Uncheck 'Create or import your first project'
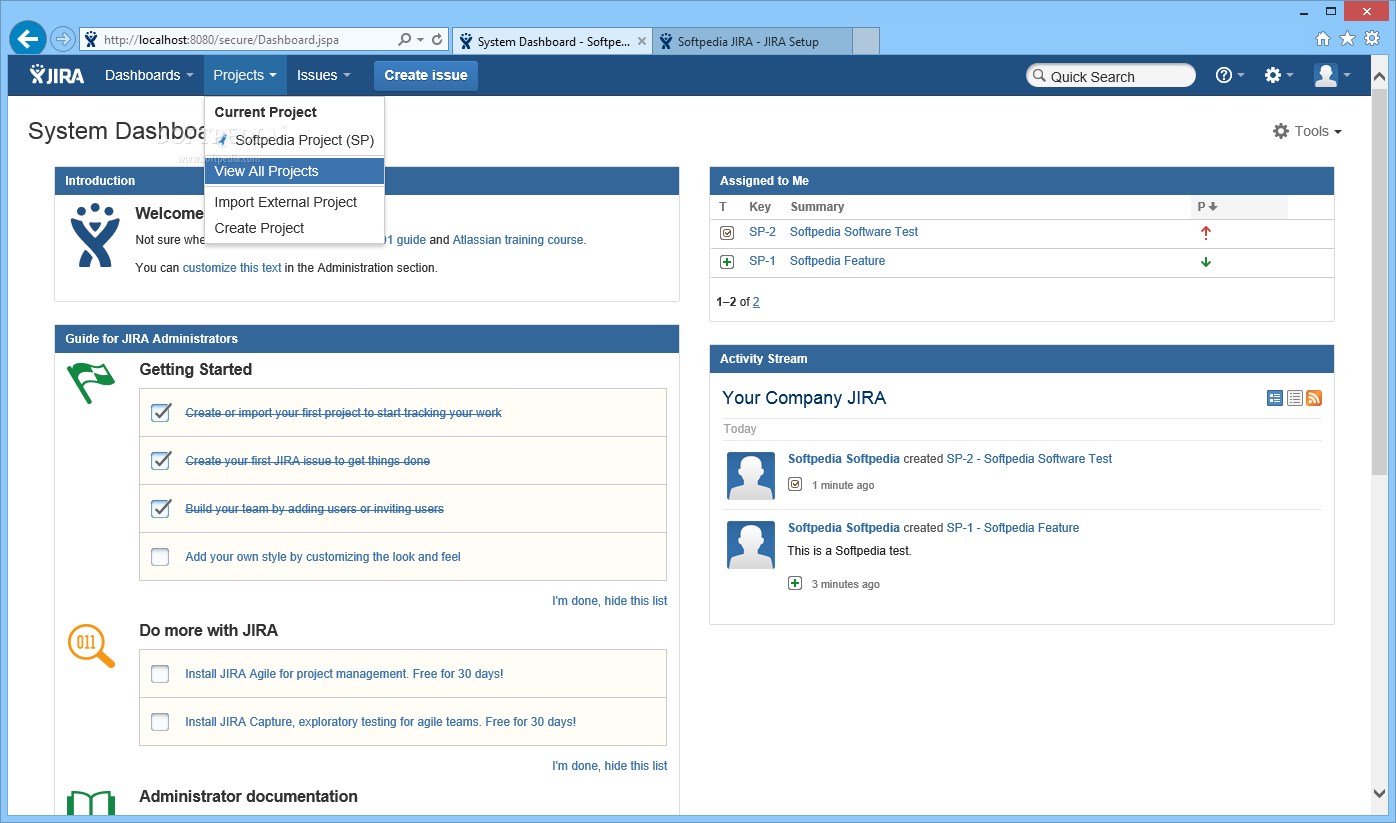 [x=160, y=413]
